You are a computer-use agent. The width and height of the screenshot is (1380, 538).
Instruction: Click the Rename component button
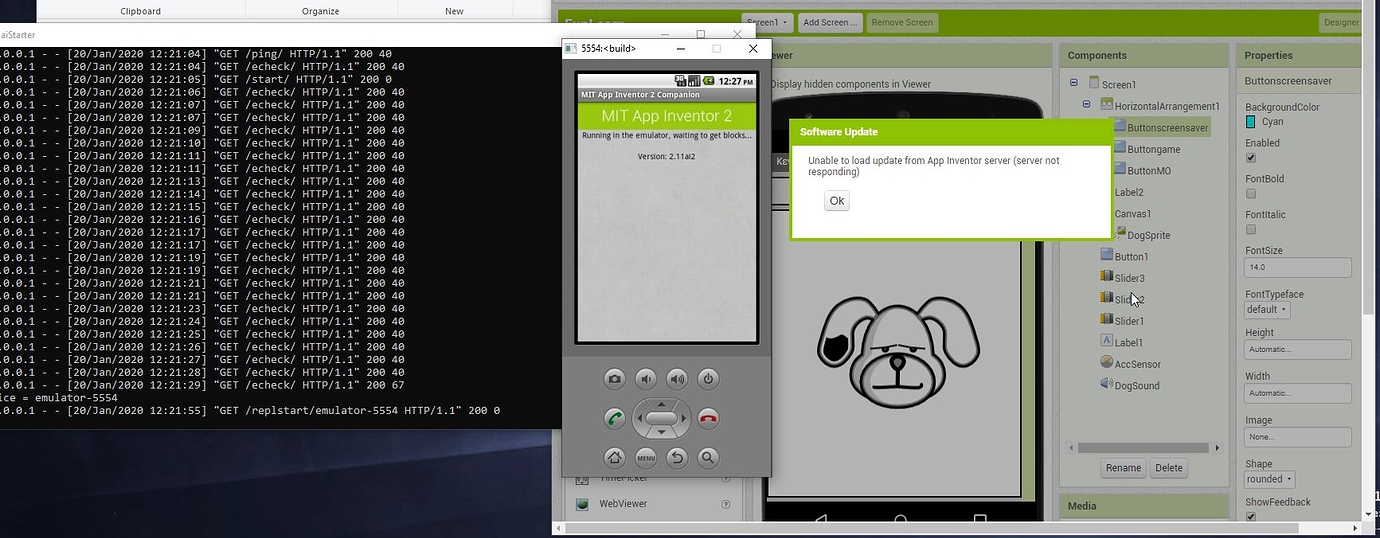(1123, 468)
